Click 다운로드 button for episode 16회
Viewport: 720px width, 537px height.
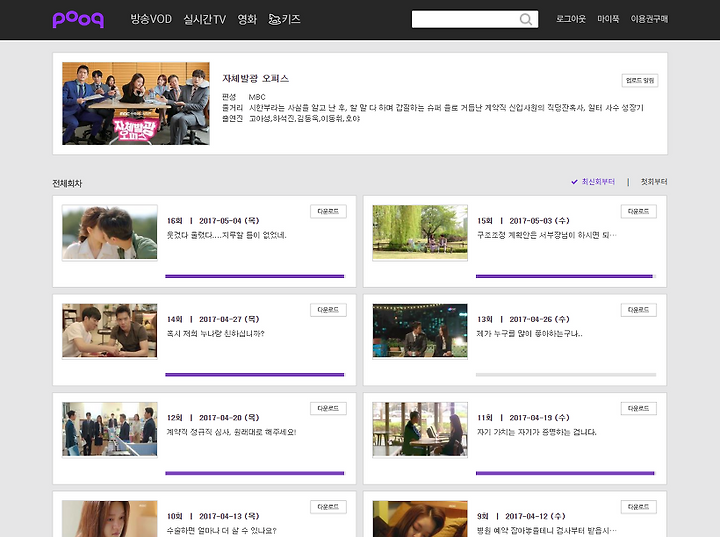coord(328,211)
